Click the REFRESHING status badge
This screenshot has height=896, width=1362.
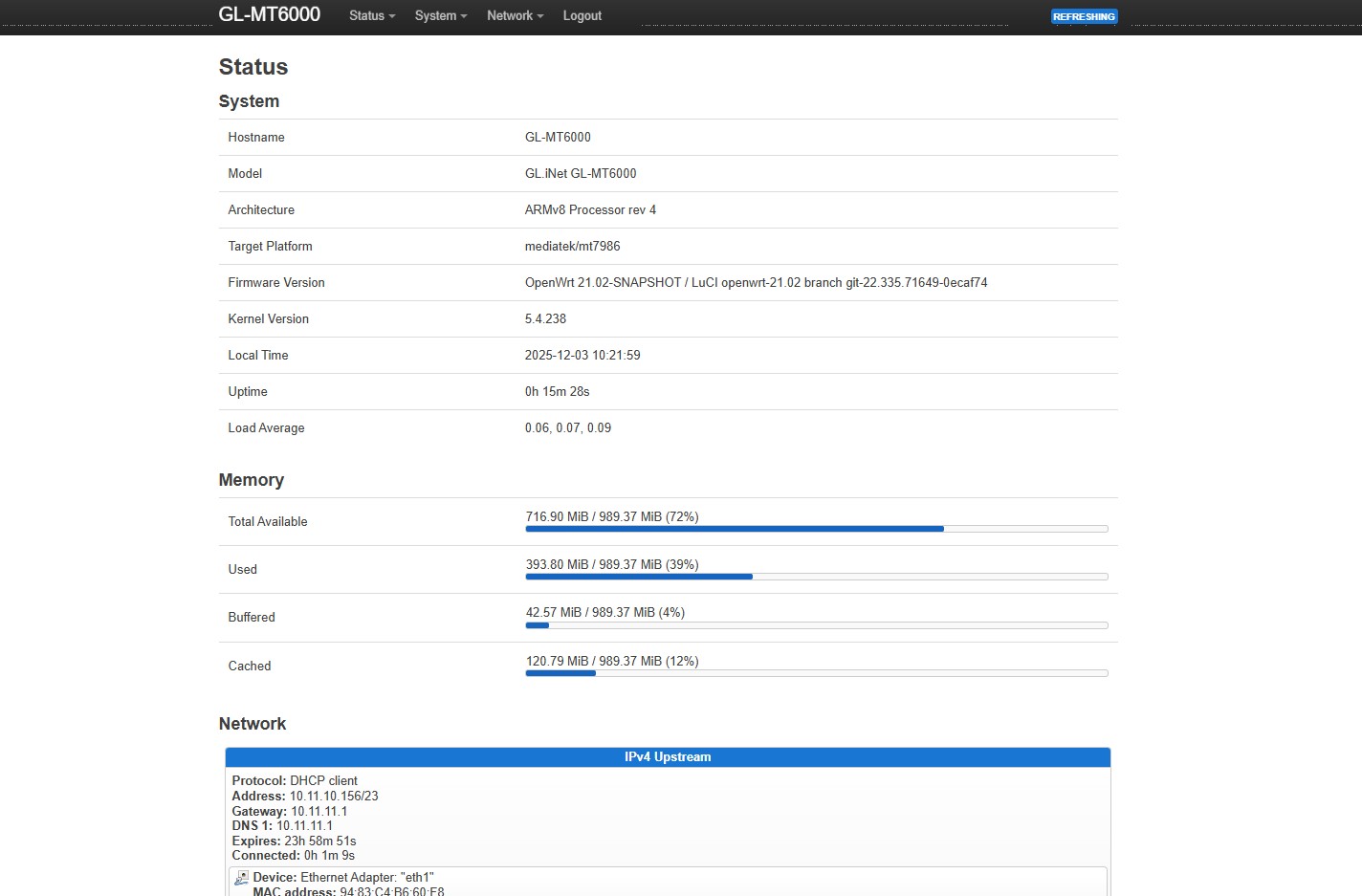click(1084, 16)
